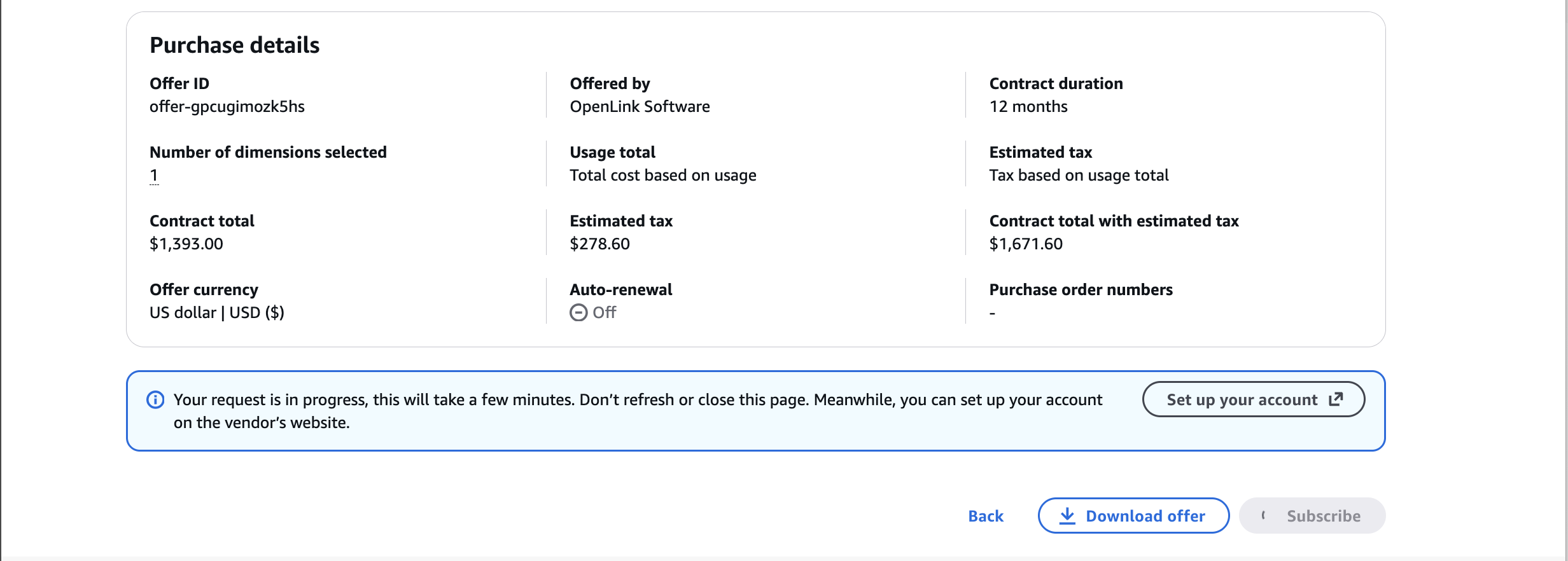The height and width of the screenshot is (561, 1568).
Task: Click the Total cost based on usage text
Action: point(663,175)
